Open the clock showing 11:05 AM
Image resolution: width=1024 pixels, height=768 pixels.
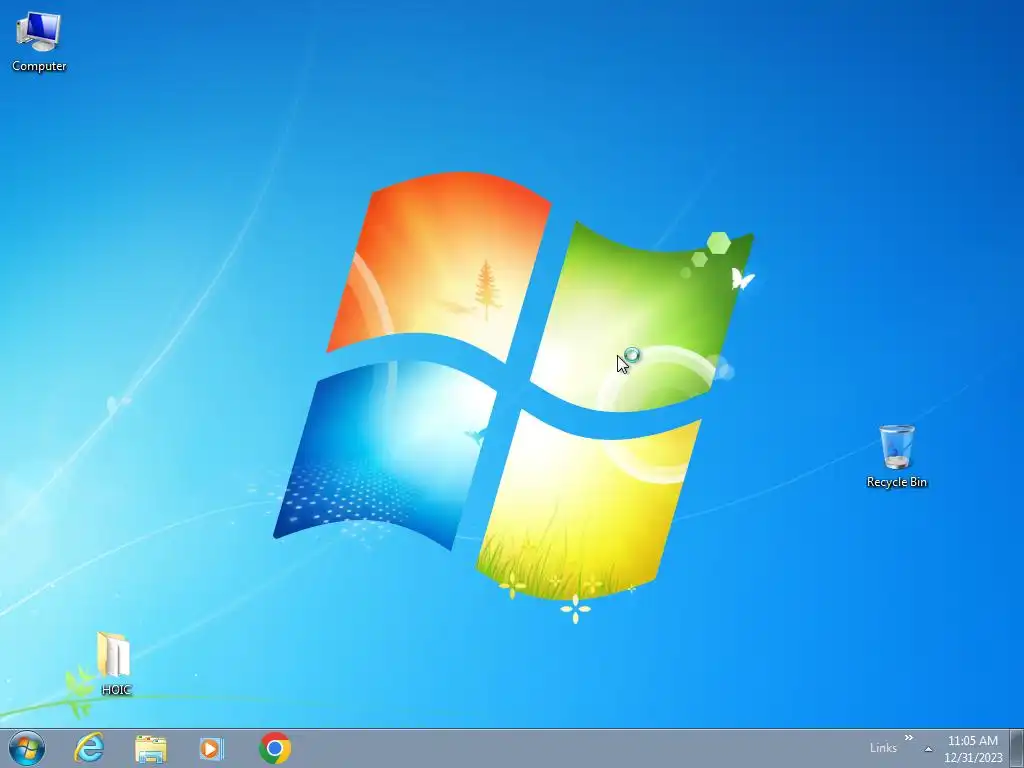973,749
